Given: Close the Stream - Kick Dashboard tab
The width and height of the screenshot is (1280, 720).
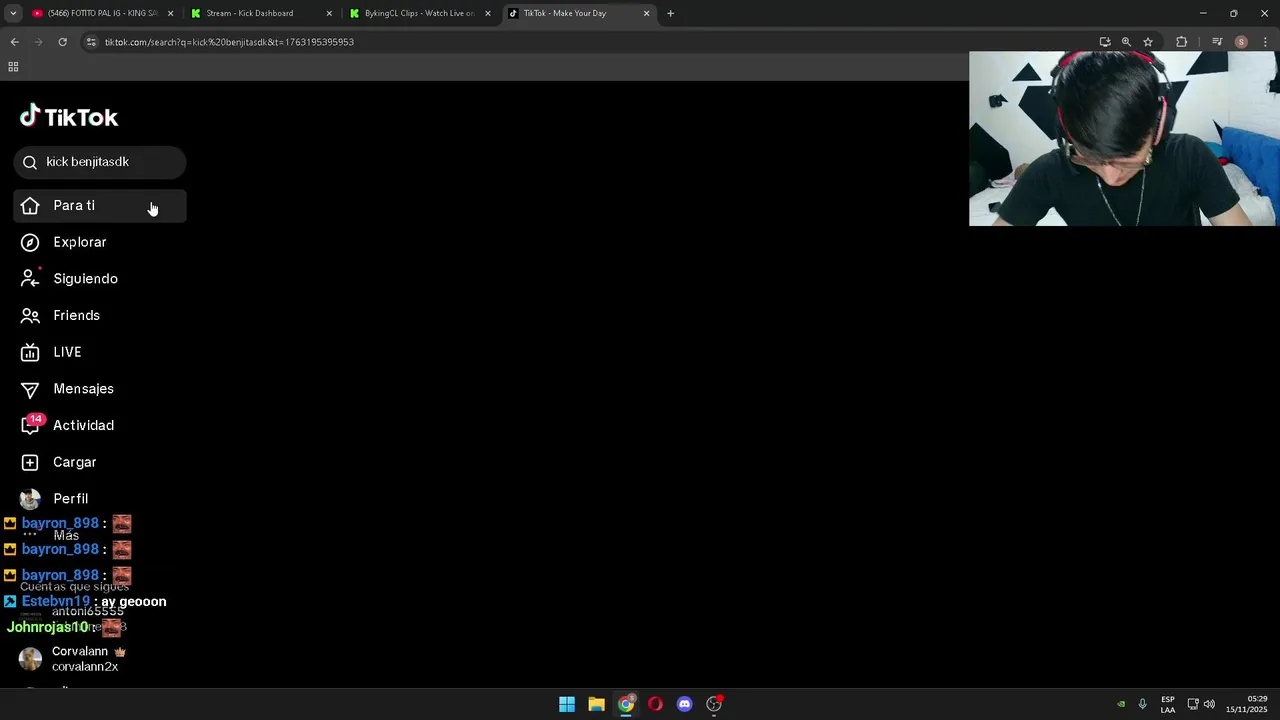Looking at the screenshot, I should 329,14.
